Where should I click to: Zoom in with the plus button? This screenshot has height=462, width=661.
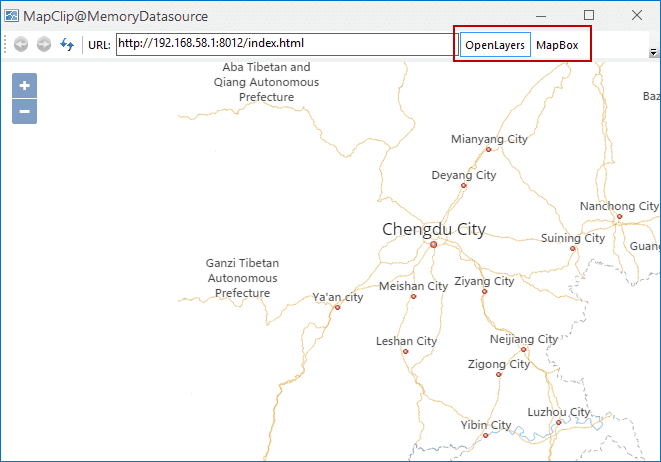pos(24,86)
